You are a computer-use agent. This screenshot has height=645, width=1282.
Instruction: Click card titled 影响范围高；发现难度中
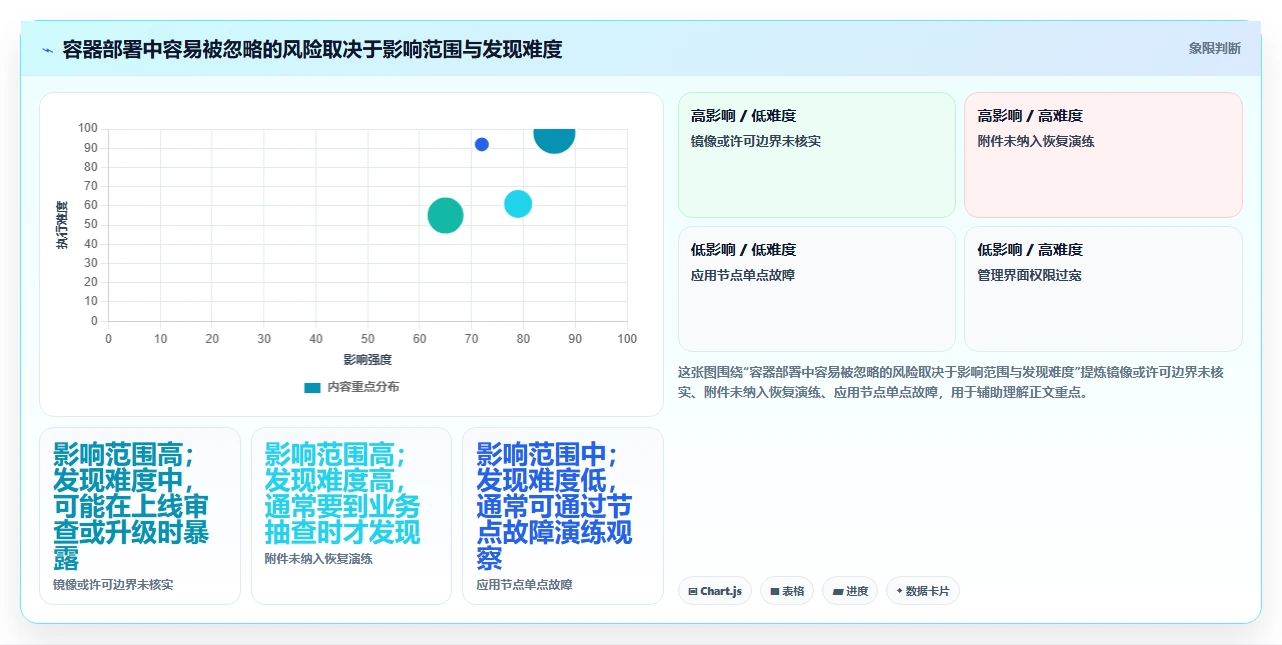pos(140,516)
